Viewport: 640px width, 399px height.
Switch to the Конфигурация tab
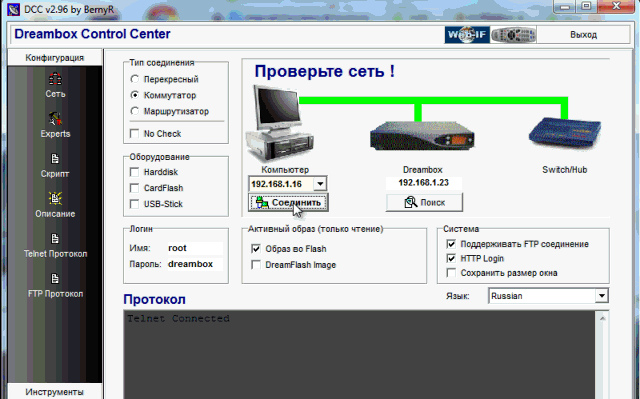pyautogui.click(x=55, y=58)
